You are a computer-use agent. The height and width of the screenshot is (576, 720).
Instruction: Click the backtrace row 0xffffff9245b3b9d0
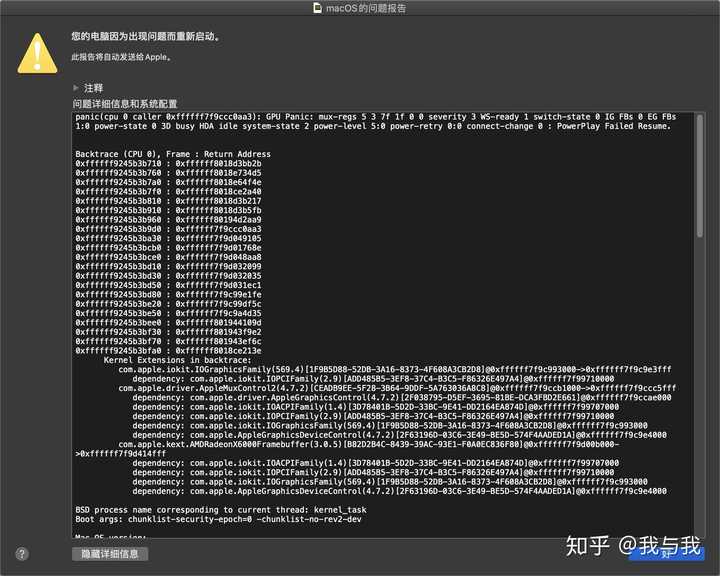169,229
